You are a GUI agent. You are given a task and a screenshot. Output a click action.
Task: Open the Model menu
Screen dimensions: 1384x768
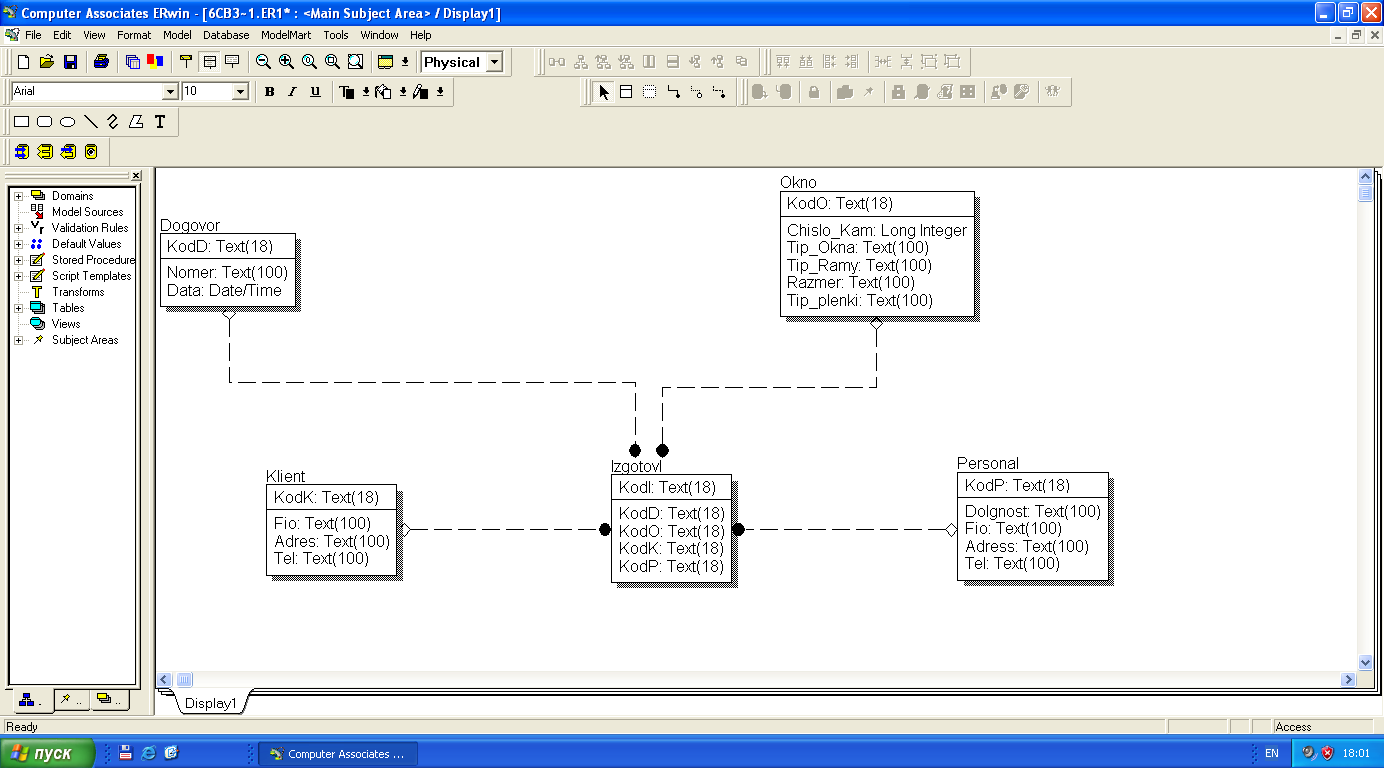coord(177,35)
